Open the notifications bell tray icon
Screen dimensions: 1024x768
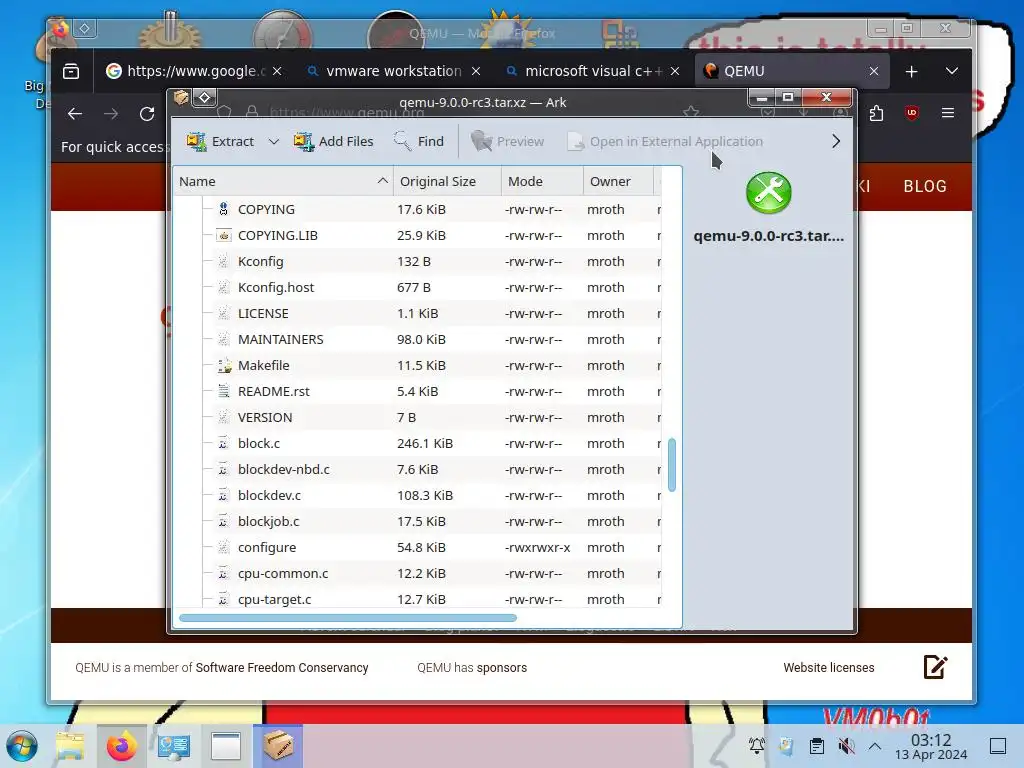coord(757,746)
